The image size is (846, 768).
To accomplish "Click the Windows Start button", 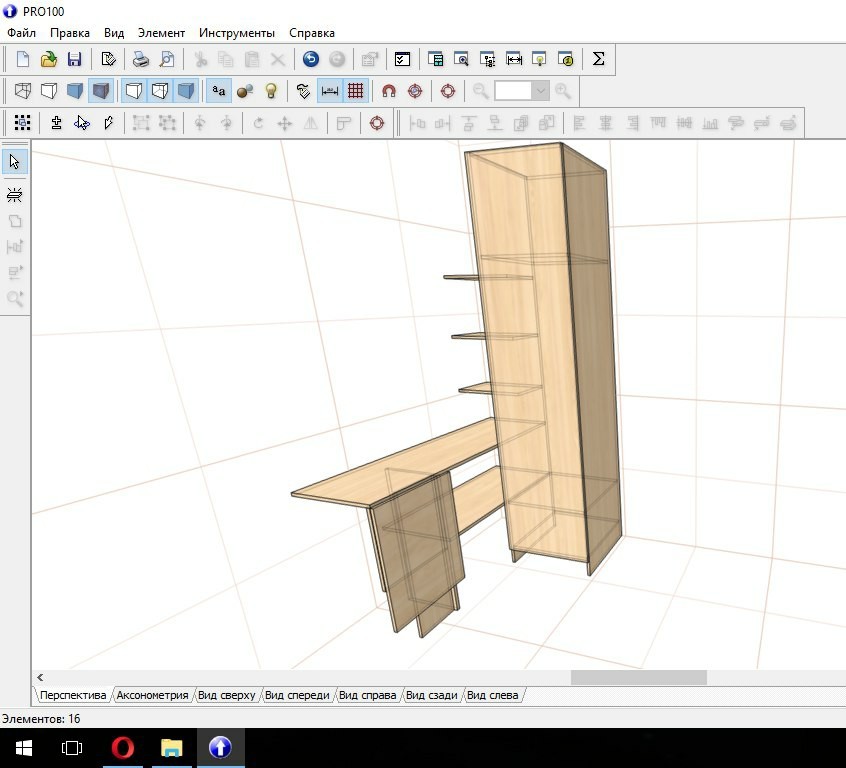I will click(x=24, y=748).
